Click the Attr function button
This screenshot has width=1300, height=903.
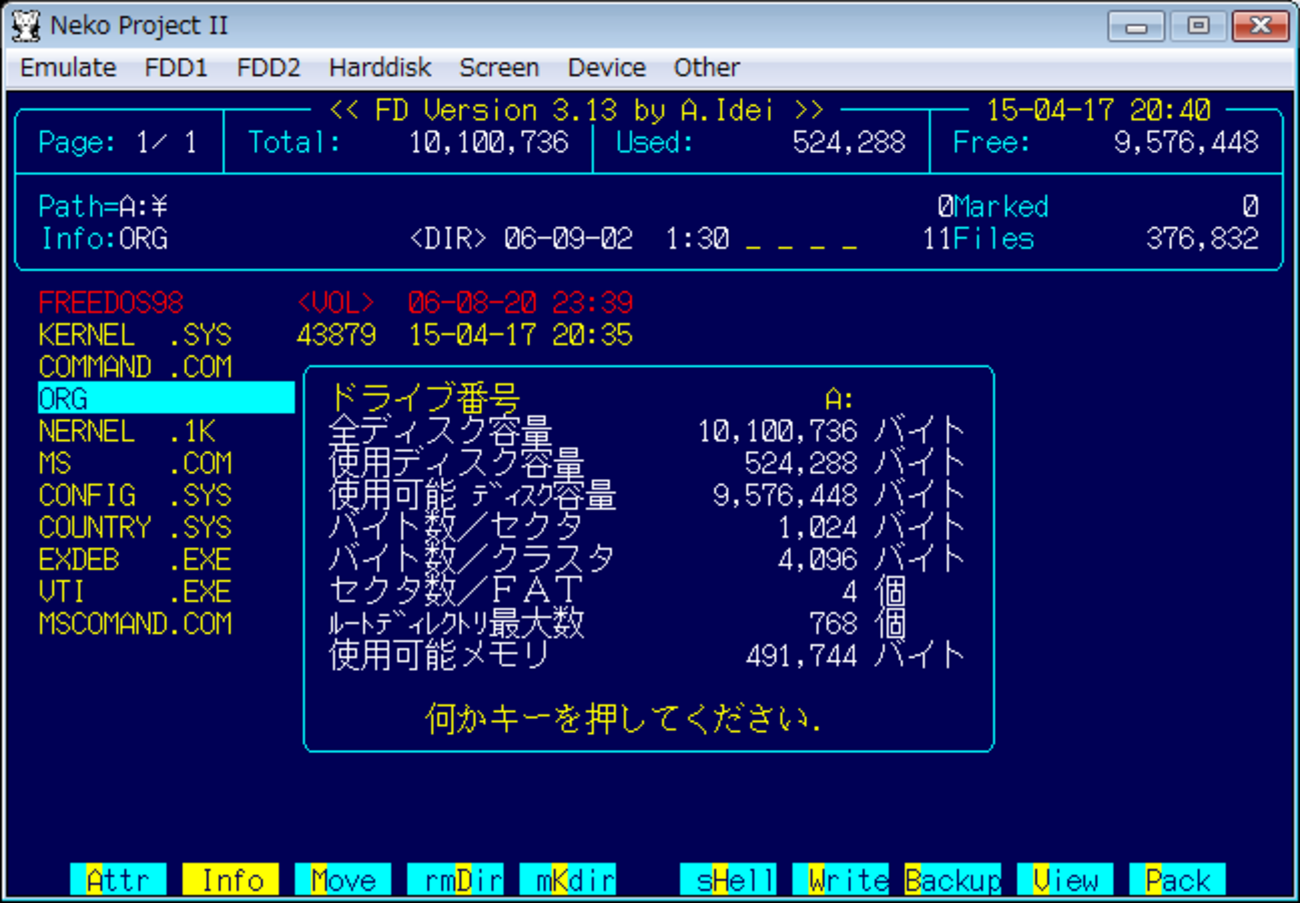pos(117,879)
